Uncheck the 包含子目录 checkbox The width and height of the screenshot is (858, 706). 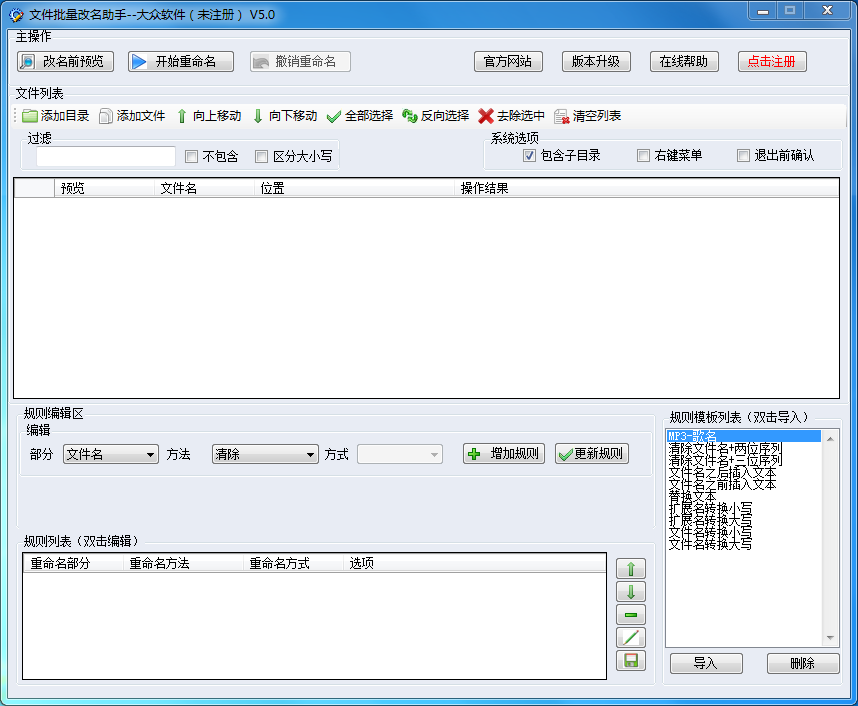click(529, 155)
